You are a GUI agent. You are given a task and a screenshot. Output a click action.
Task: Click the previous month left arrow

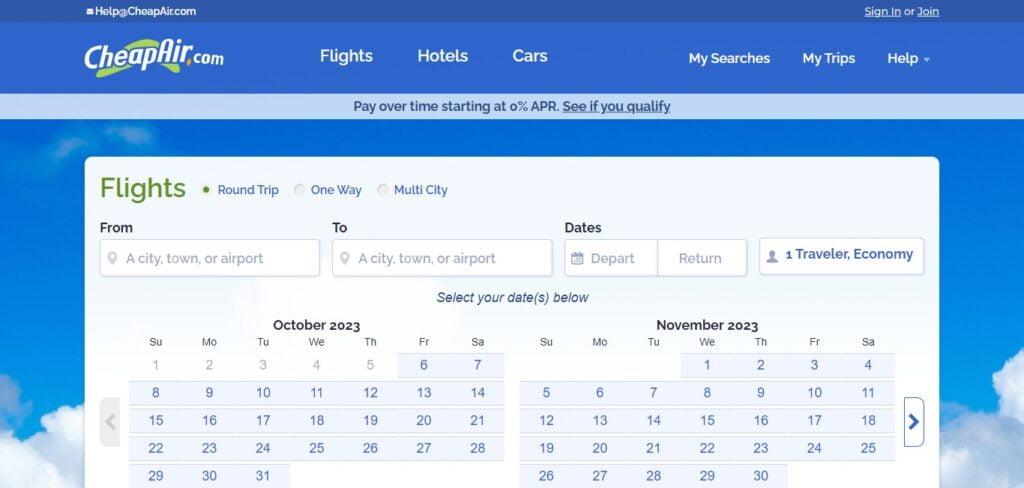110,422
